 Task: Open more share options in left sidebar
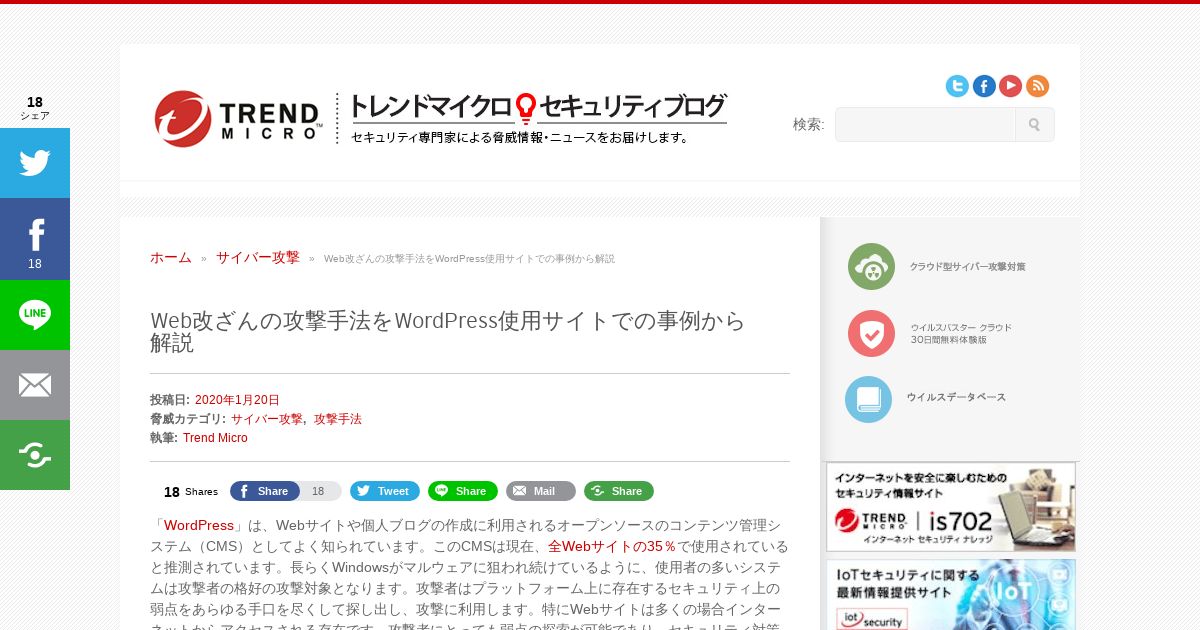[35, 455]
